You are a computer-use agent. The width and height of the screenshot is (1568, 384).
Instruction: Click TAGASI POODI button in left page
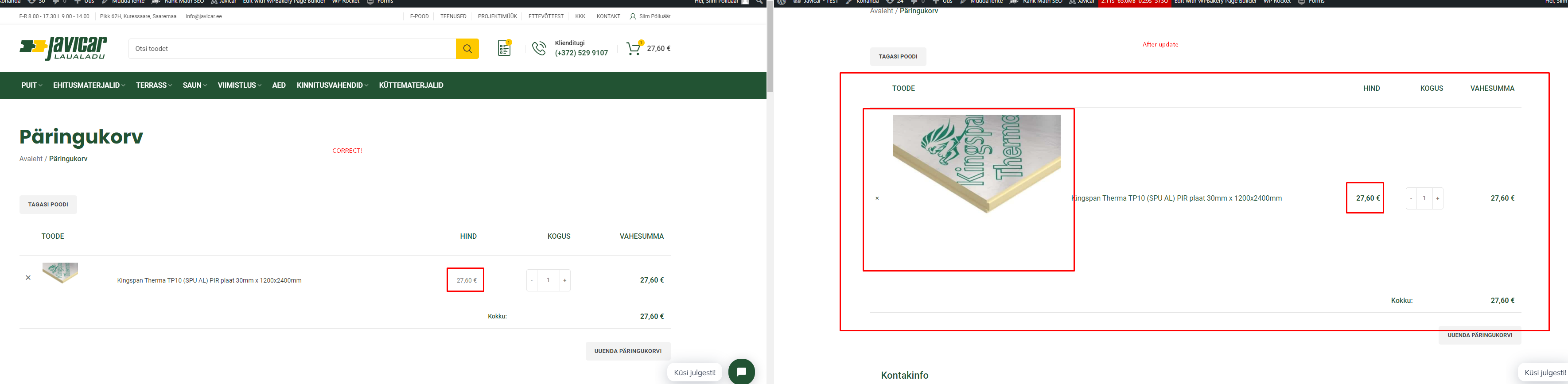click(48, 205)
